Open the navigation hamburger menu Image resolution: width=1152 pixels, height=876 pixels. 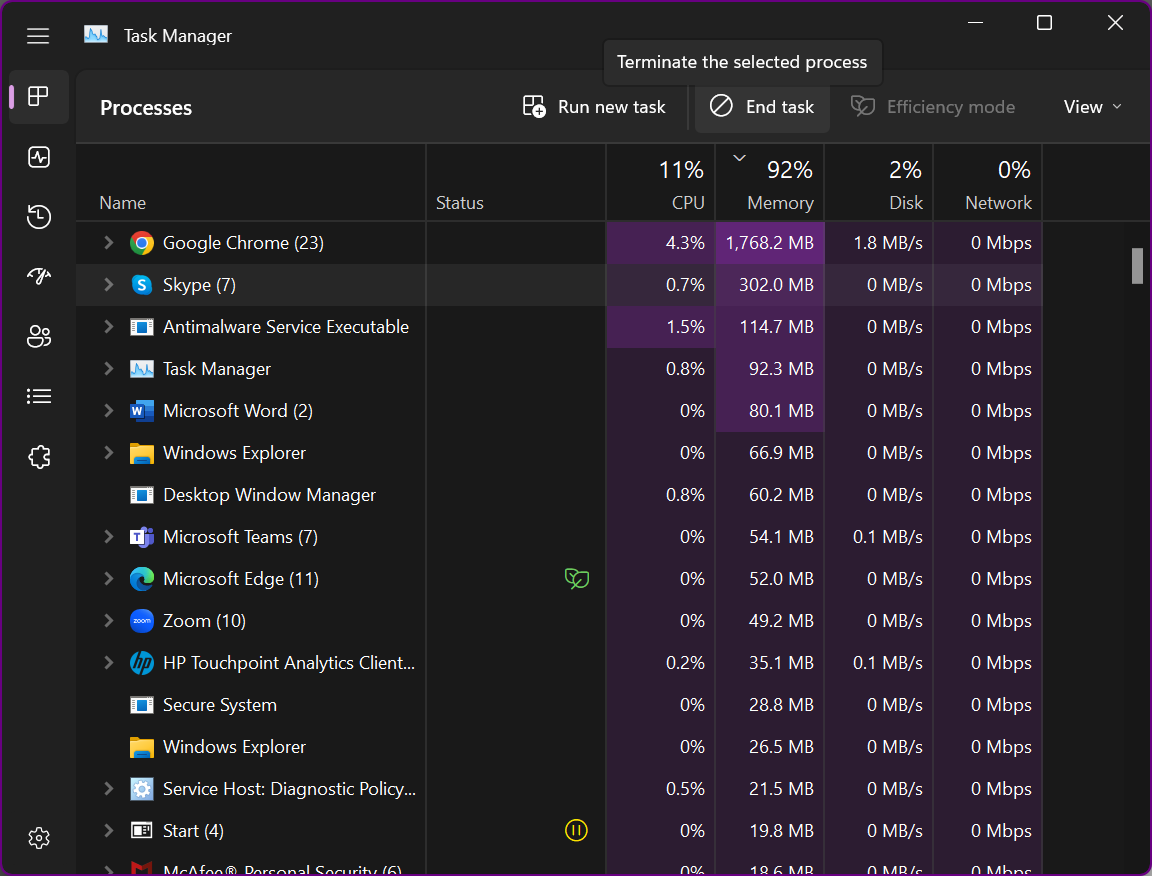(38, 35)
